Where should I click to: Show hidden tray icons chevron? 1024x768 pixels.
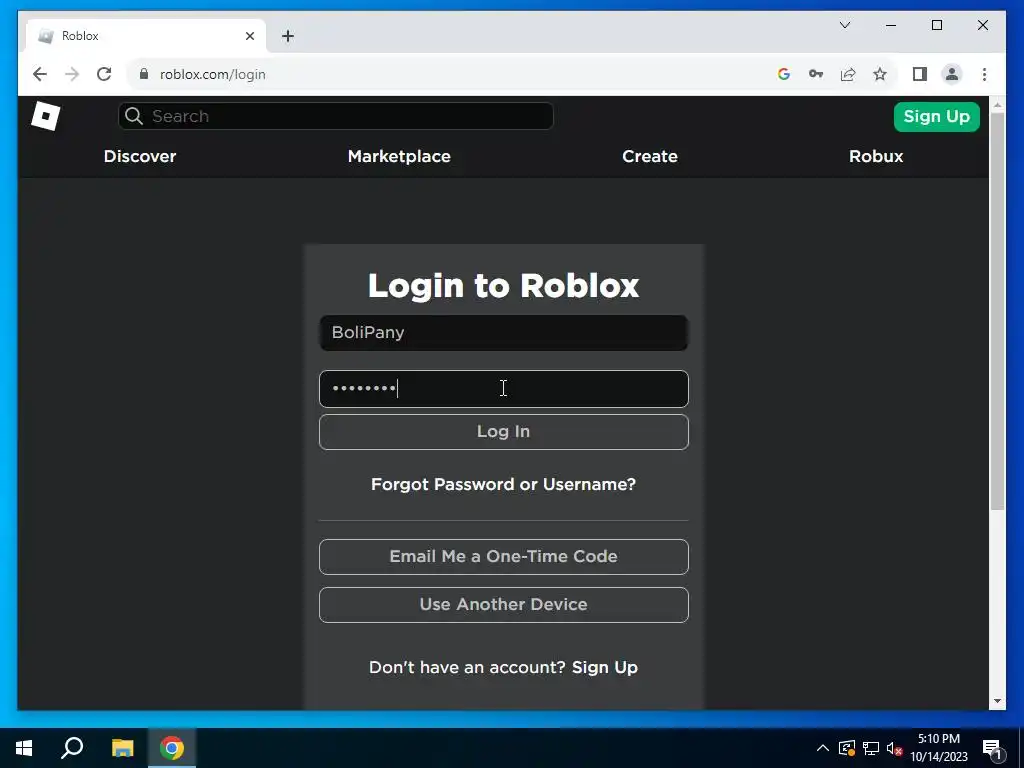point(823,748)
